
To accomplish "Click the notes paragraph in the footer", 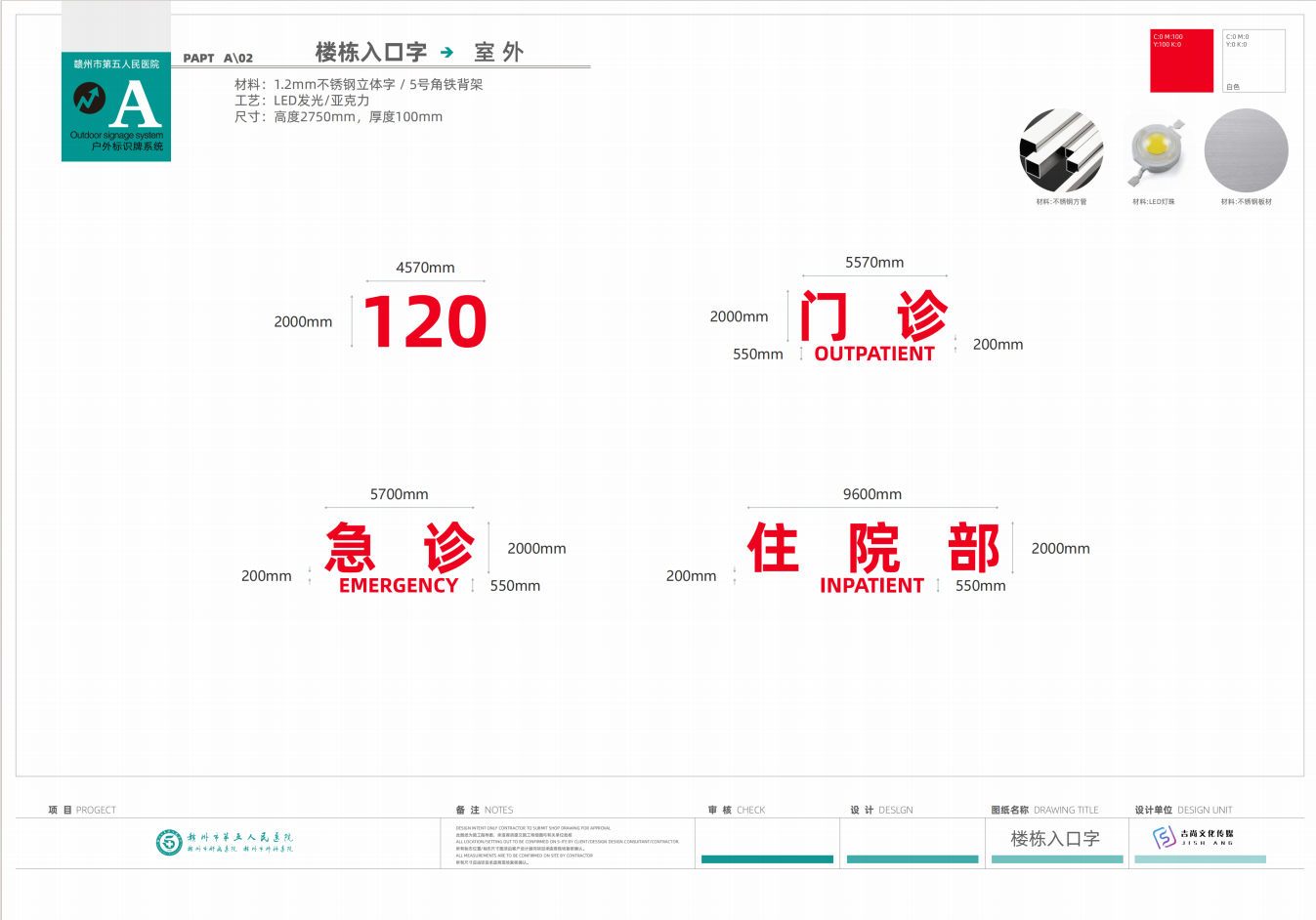I will coord(567,845).
